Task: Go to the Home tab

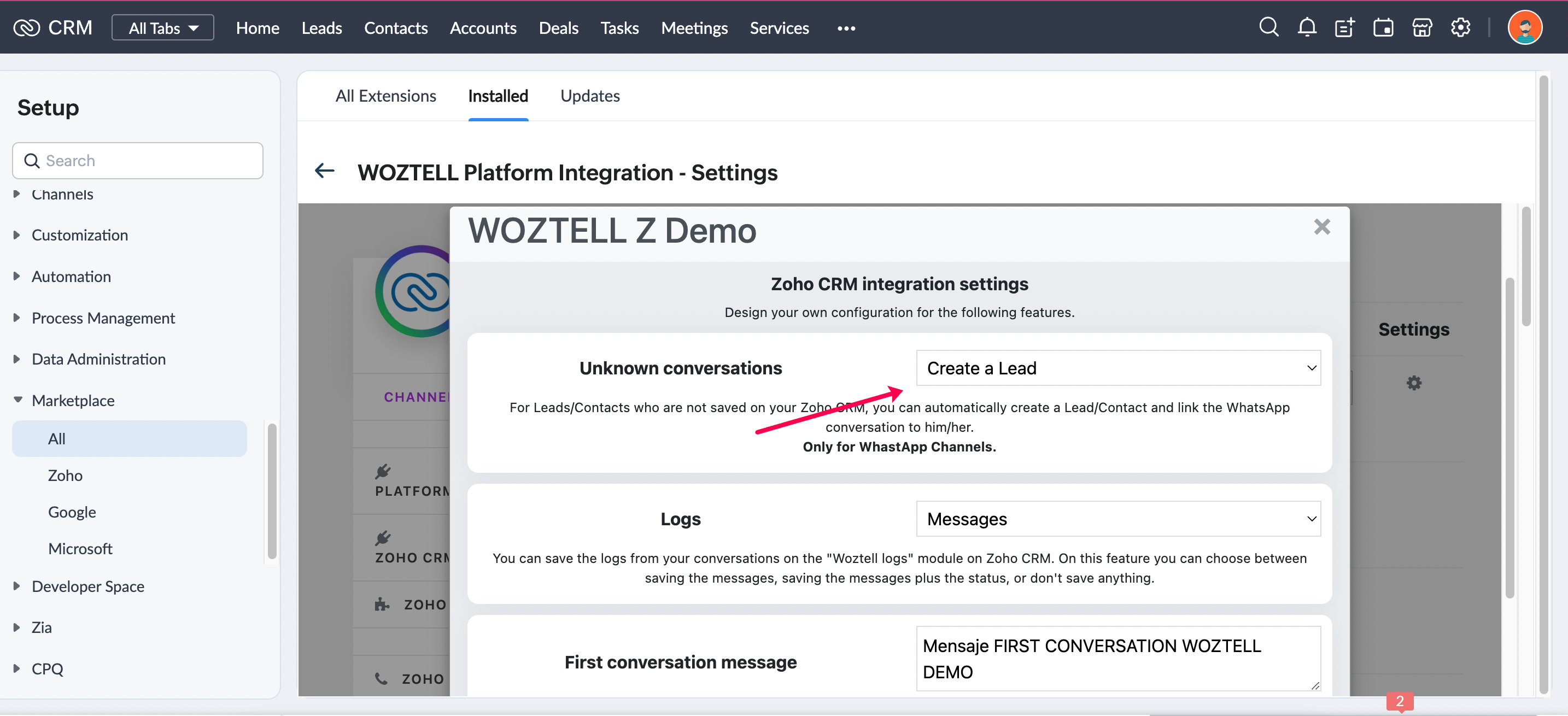Action: point(258,28)
